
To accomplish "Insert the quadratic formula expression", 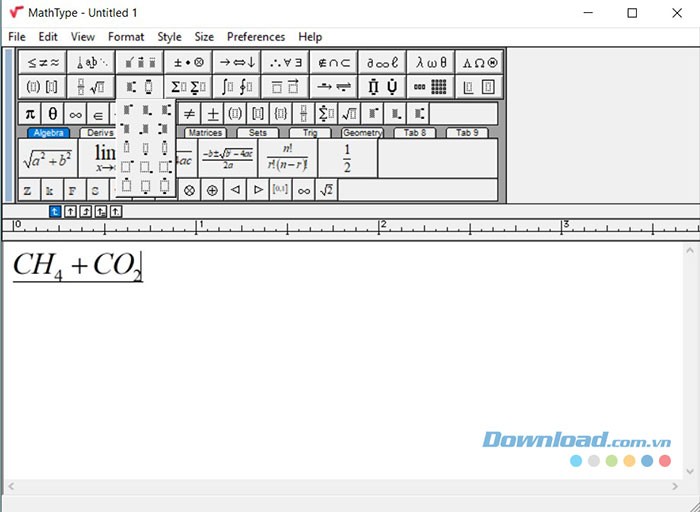I will (227, 157).
